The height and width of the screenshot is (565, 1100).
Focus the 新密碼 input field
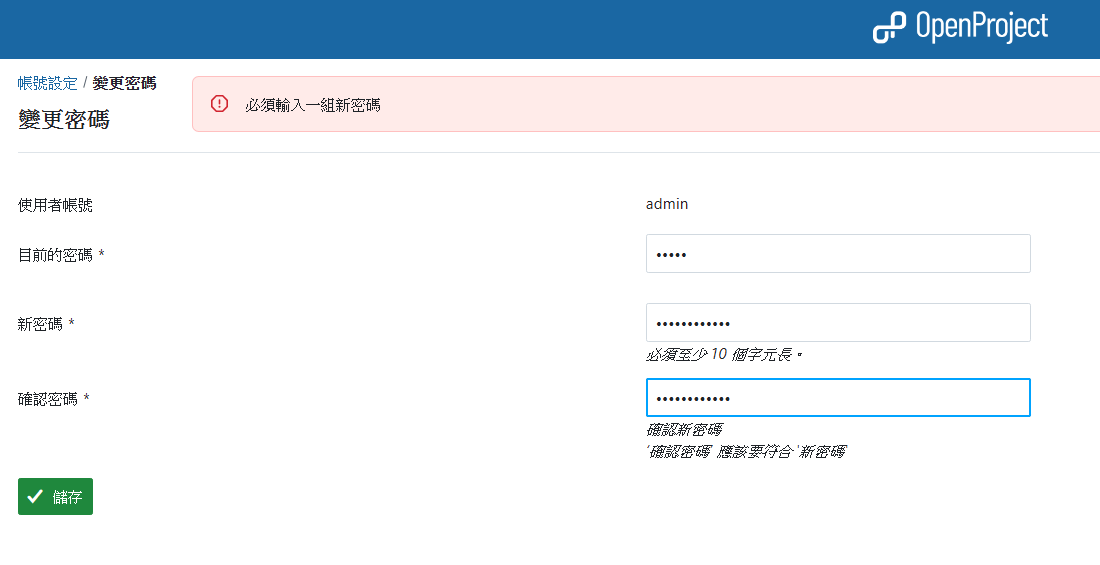pyautogui.click(x=838, y=323)
